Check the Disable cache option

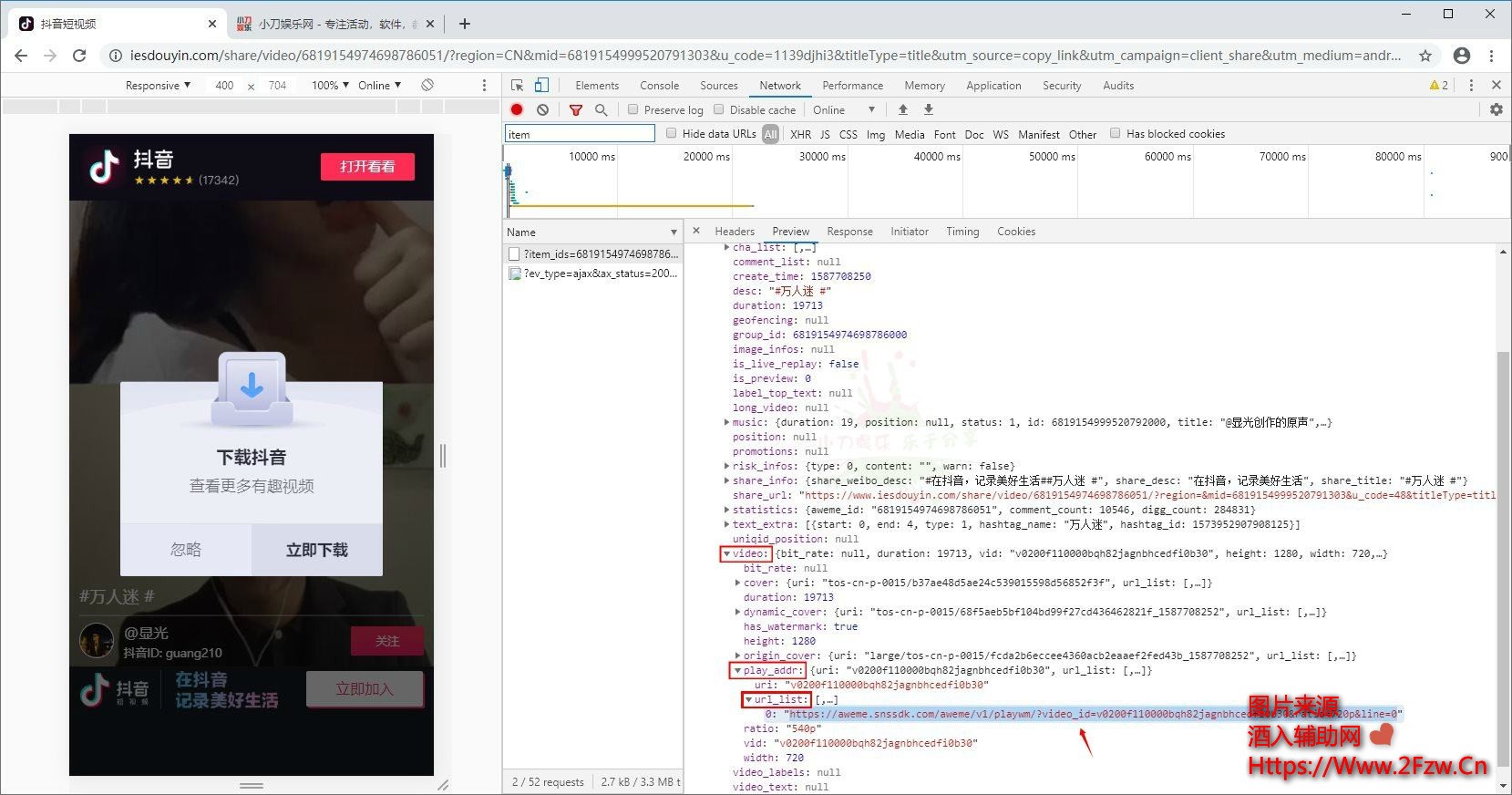pyautogui.click(x=719, y=109)
